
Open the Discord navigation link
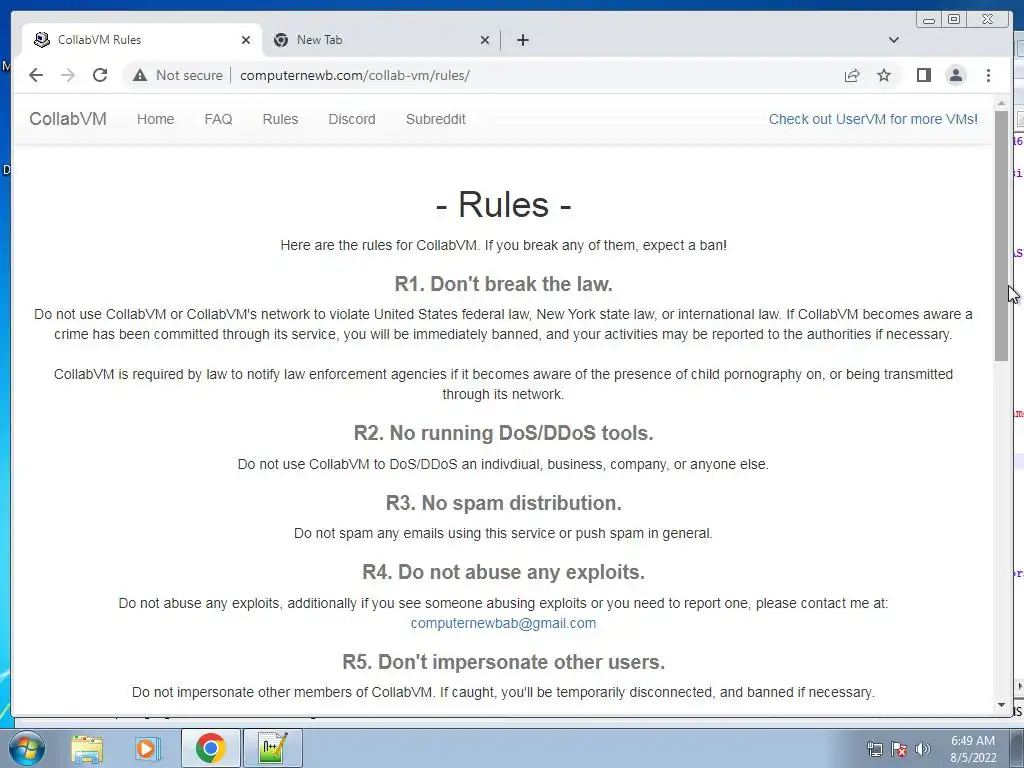click(352, 119)
